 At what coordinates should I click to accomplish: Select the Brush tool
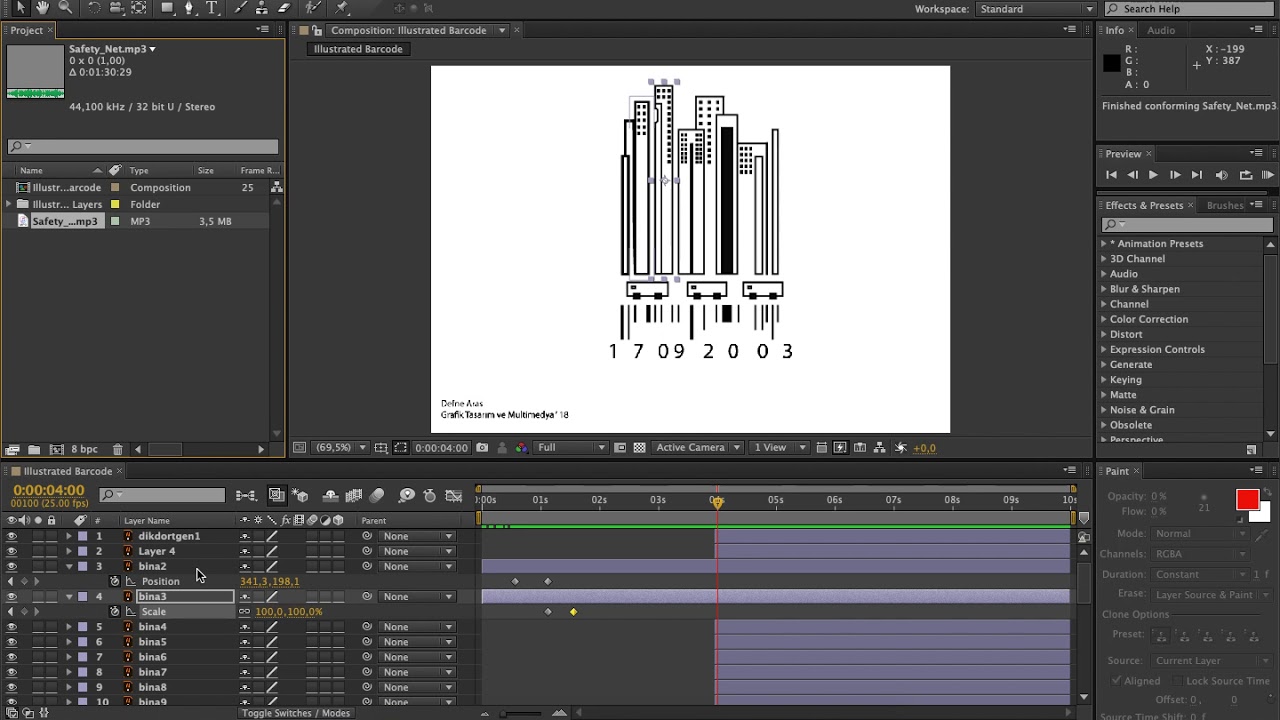[240, 8]
